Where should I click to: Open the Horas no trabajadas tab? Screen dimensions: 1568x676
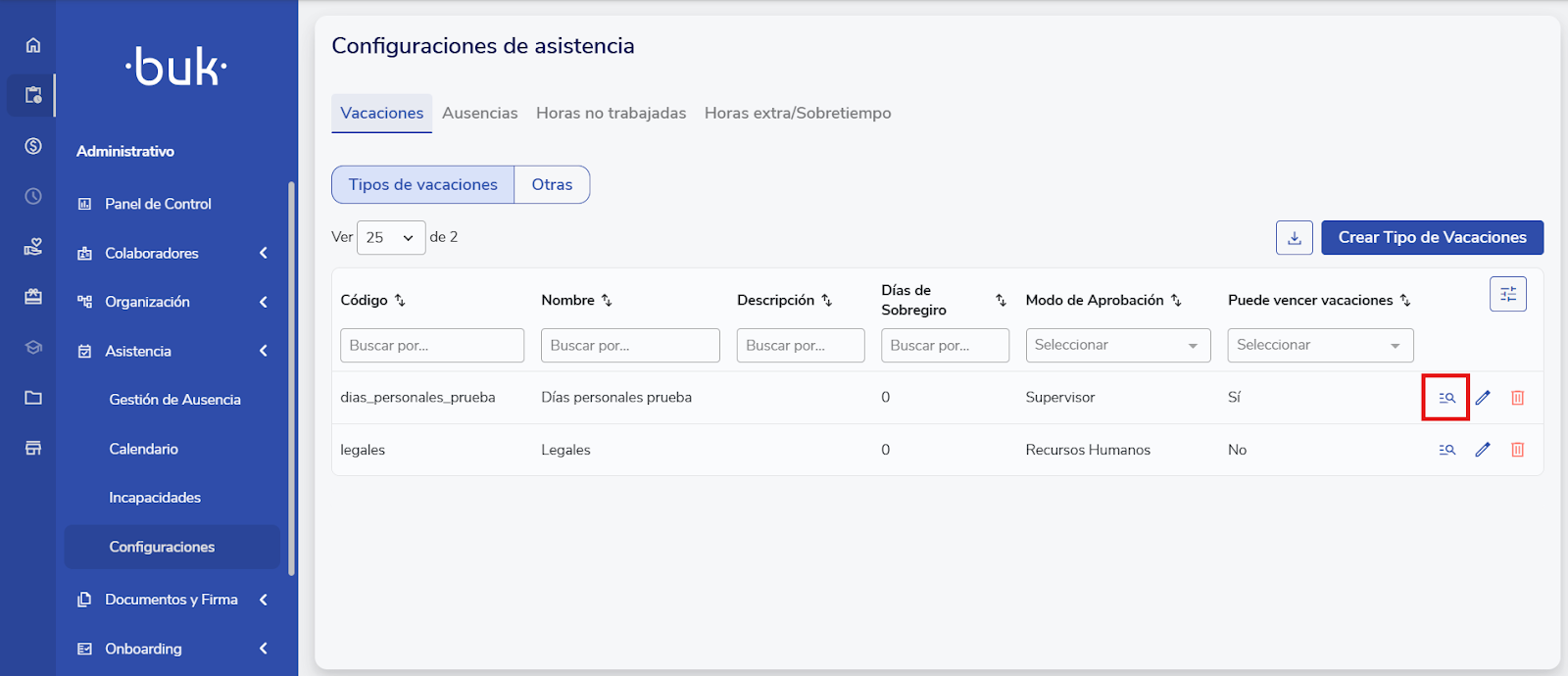[611, 113]
